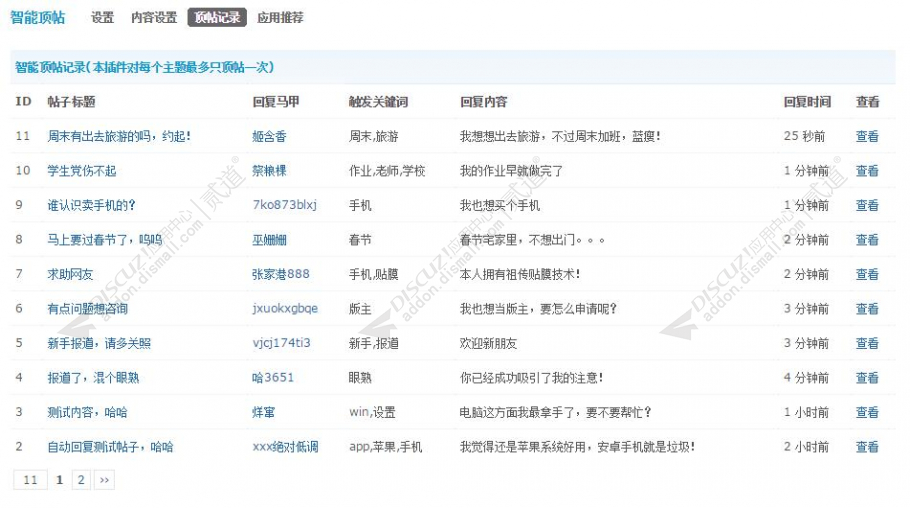Click the 回复时间 column header
Viewport: 910px width, 508px height.
(807, 102)
